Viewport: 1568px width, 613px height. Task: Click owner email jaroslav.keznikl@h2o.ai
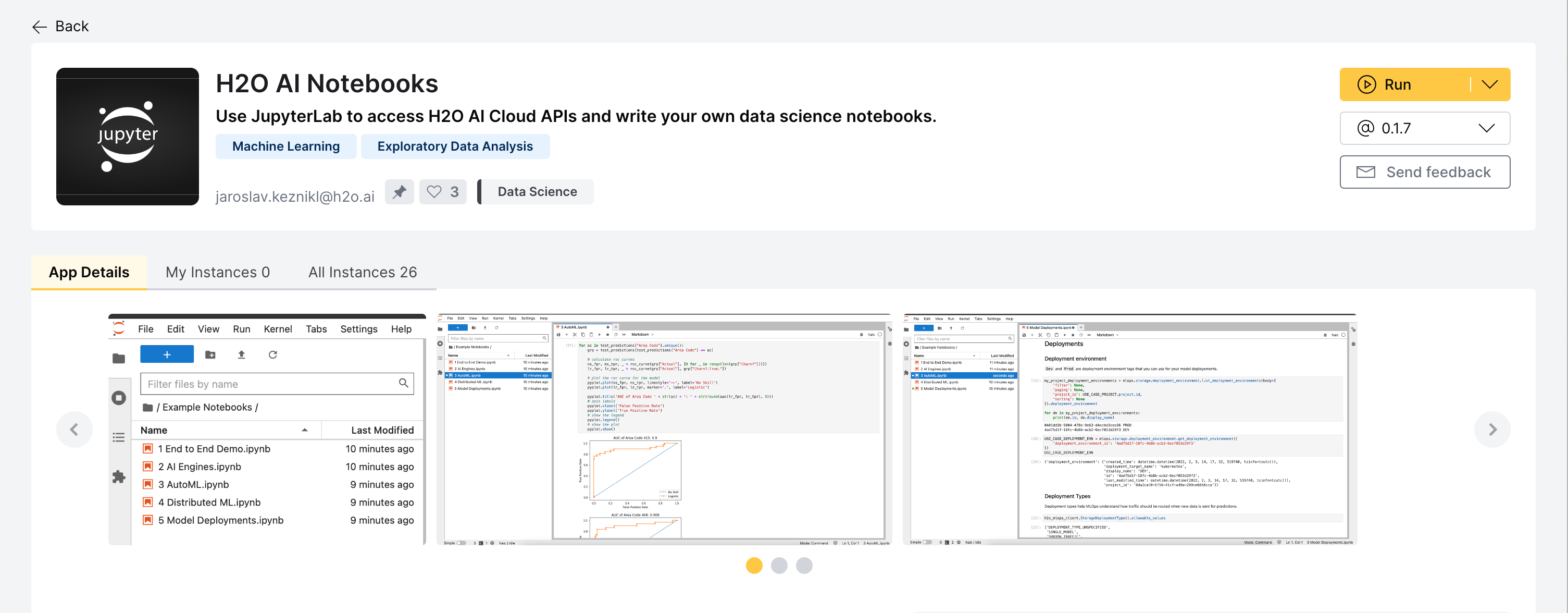tap(295, 196)
